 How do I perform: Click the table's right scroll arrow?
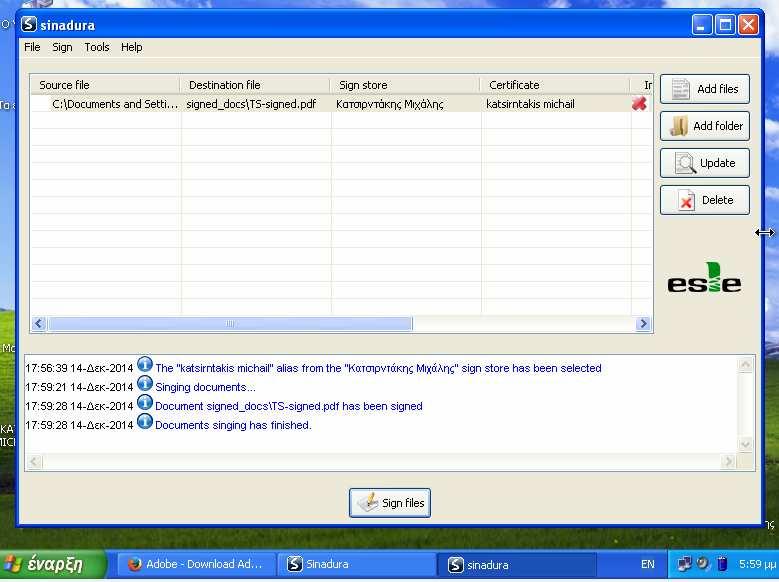pyautogui.click(x=643, y=324)
